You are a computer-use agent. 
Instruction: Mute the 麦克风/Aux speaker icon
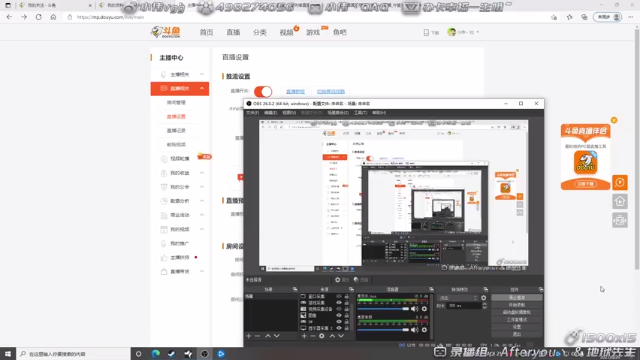coord(415,309)
